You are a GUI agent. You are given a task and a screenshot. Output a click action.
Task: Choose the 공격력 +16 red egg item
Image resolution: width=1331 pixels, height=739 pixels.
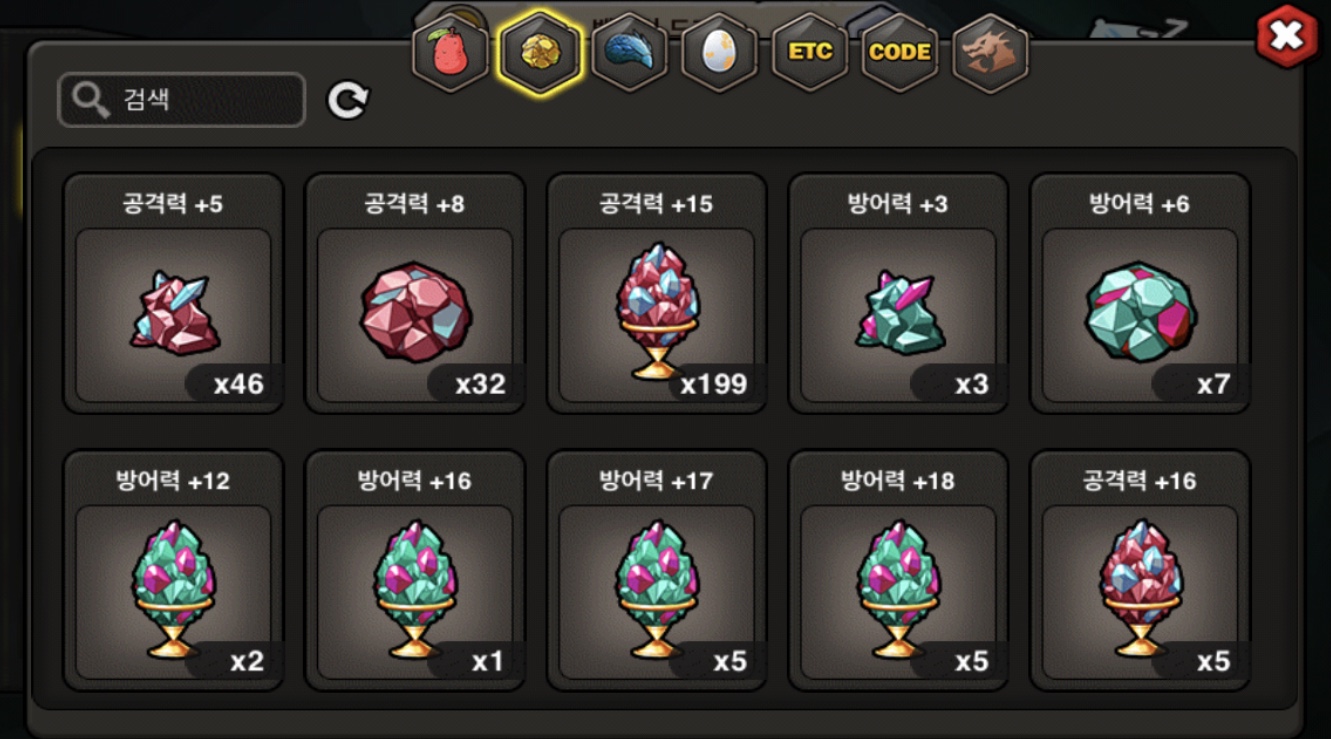pyautogui.click(x=1140, y=570)
